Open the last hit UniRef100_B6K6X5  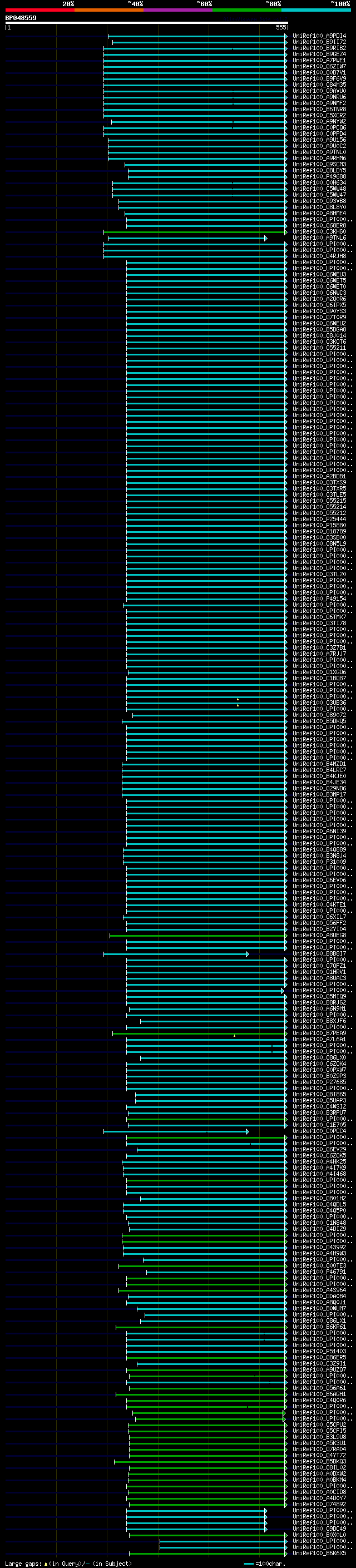pos(319,1553)
